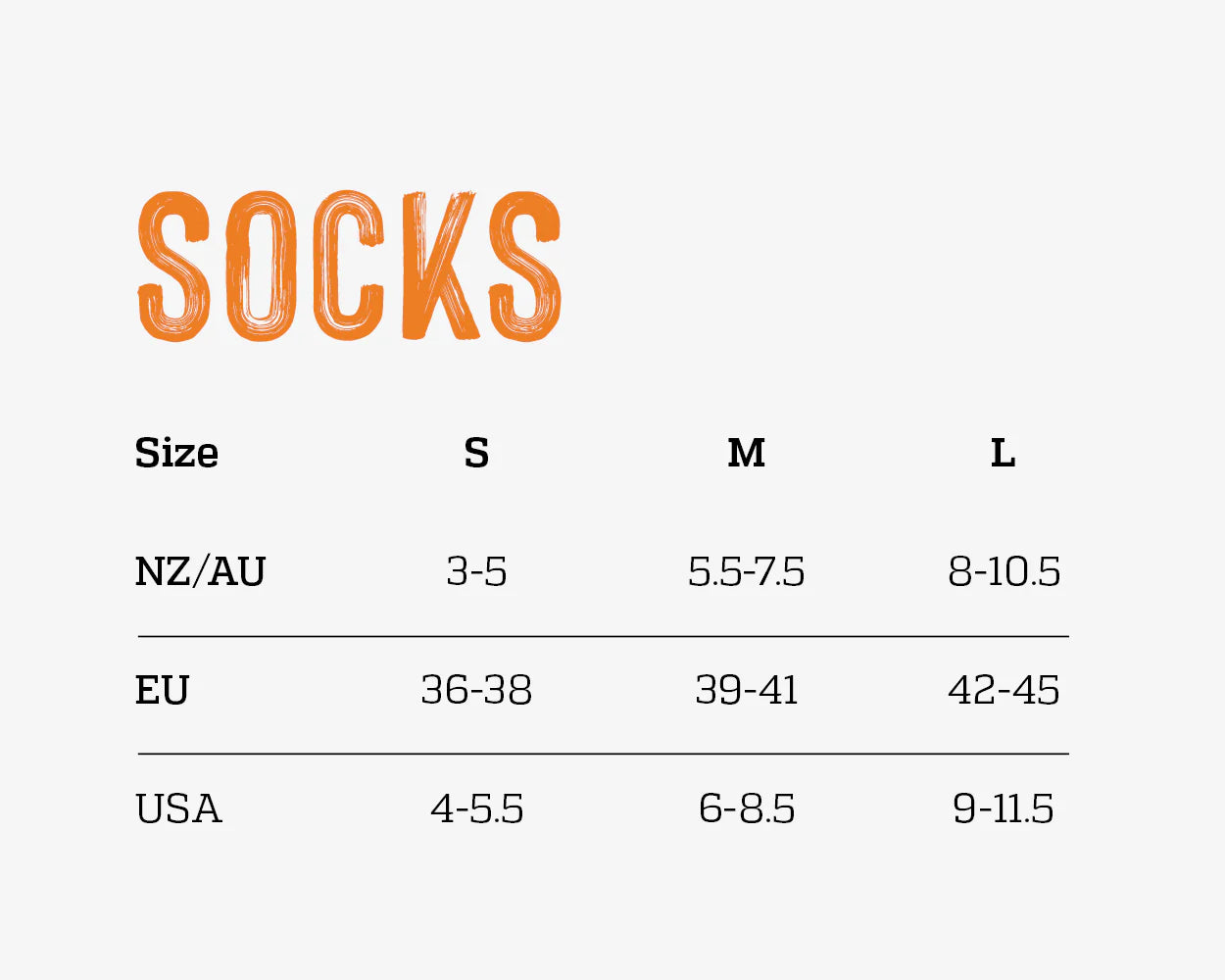This screenshot has width=1225, height=980.
Task: Click the orange SOCKS heading
Action: pyautogui.click(x=349, y=267)
